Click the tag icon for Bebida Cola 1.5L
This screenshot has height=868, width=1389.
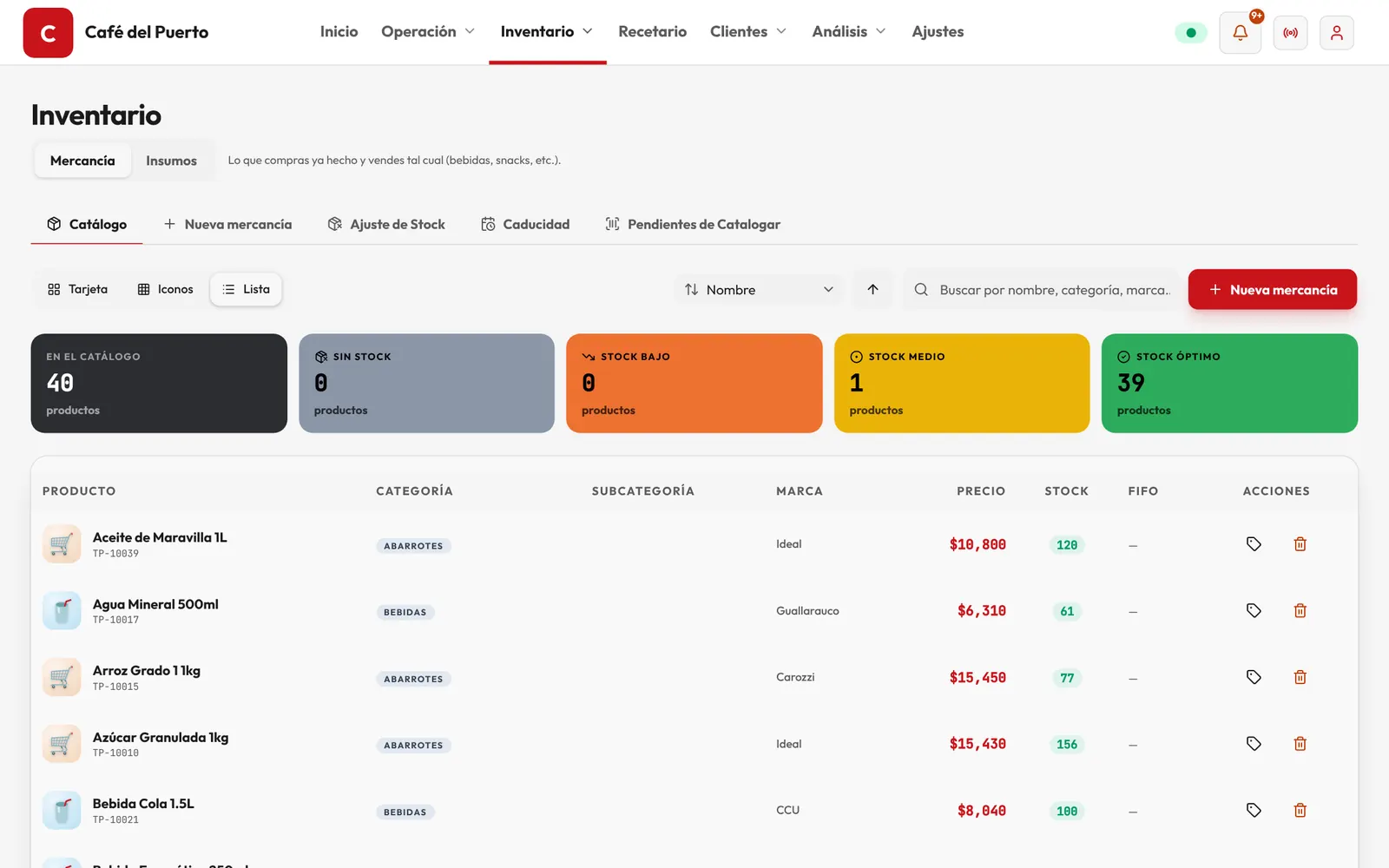coord(1254,811)
